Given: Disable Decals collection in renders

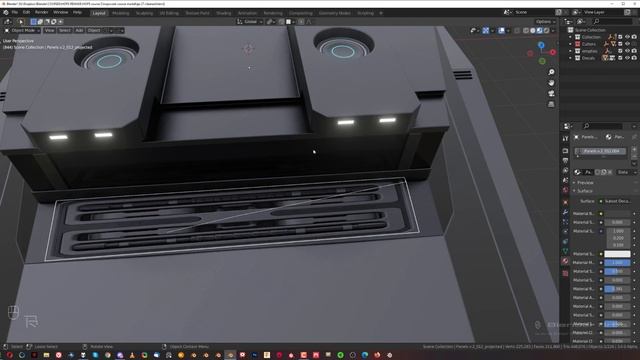Looking at the screenshot, I should pyautogui.click(x=634, y=58).
